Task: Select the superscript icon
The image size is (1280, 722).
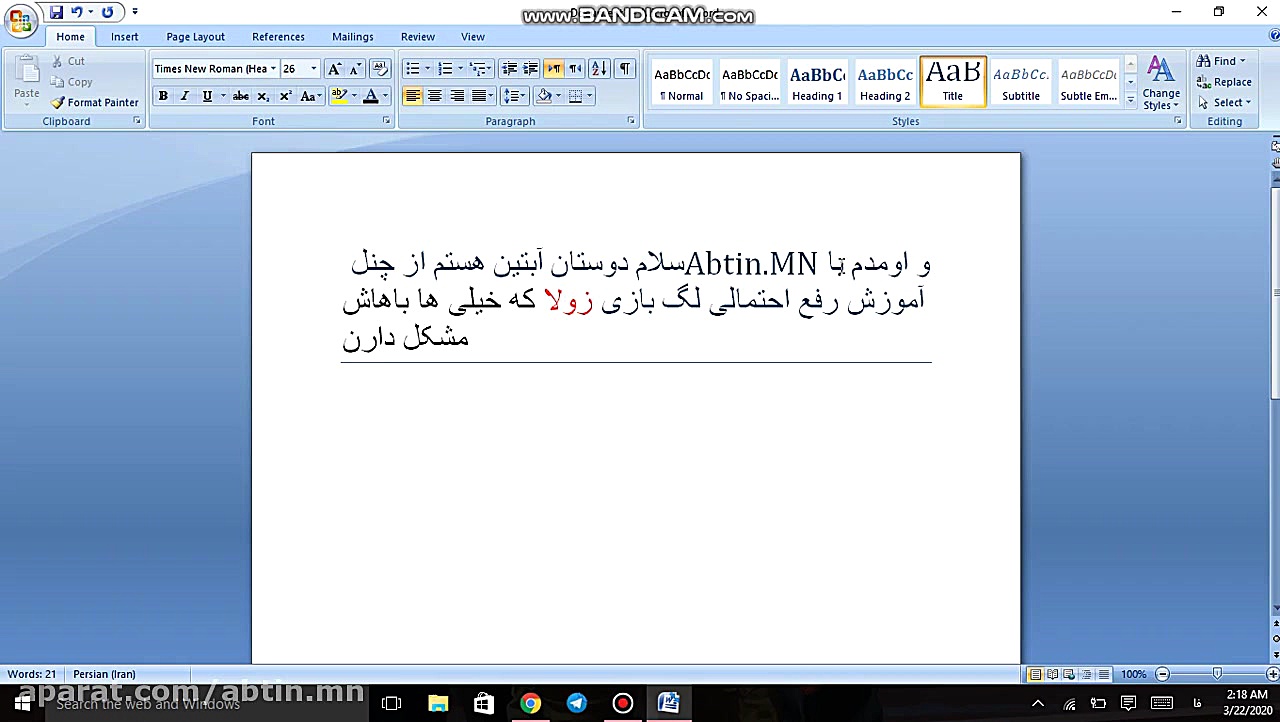Action: click(286, 95)
